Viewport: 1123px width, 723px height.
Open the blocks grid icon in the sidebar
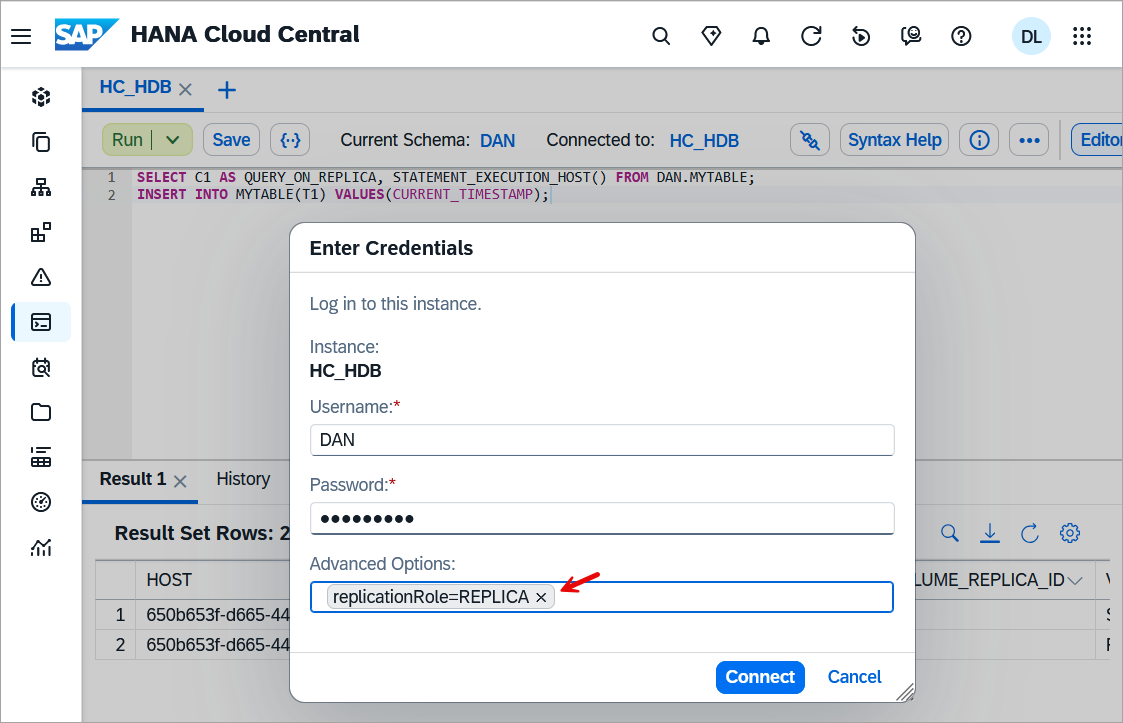pyautogui.click(x=41, y=232)
